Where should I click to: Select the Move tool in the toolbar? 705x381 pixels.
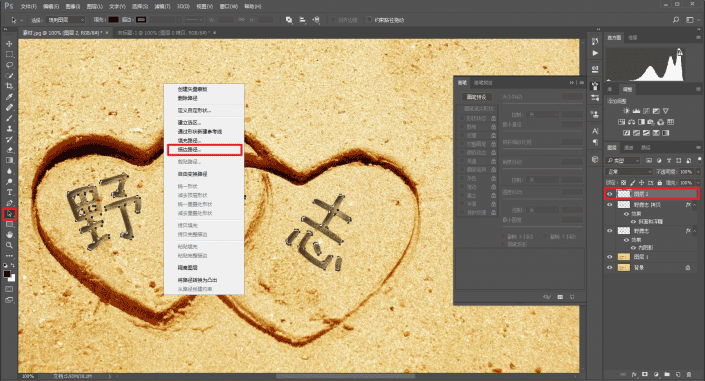[9, 44]
